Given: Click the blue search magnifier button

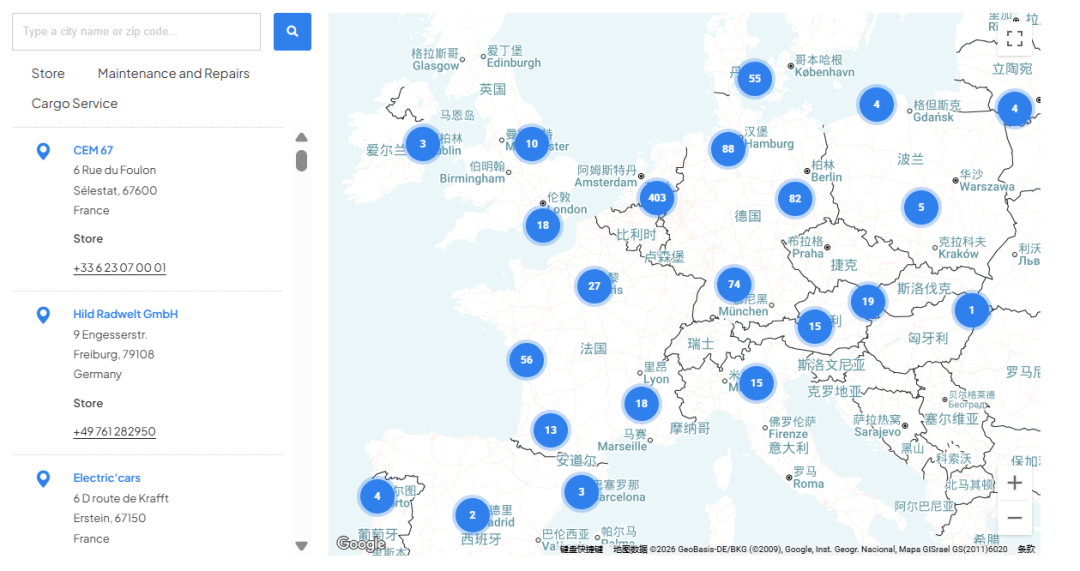Looking at the screenshot, I should pos(292,32).
